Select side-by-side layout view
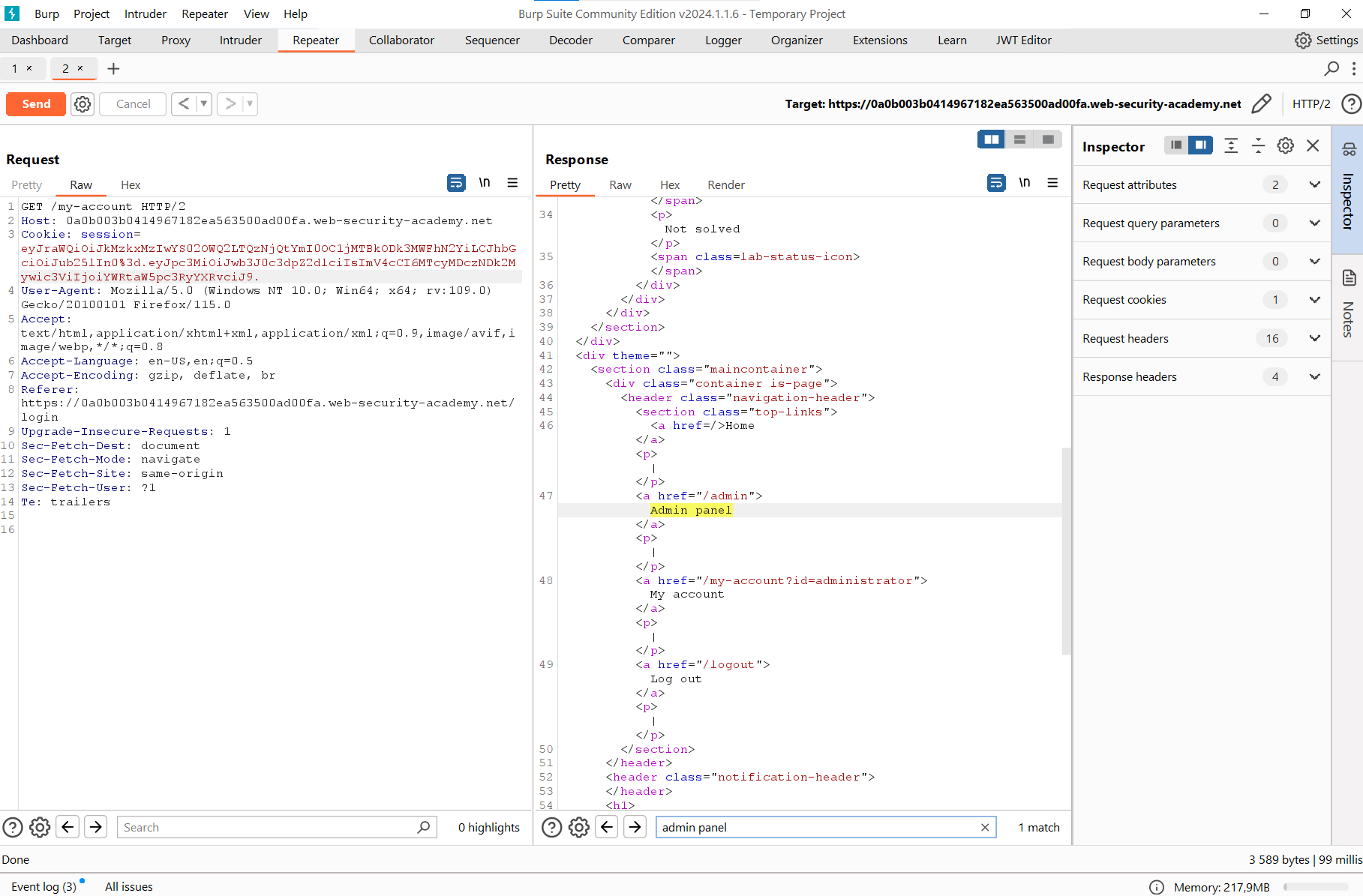The image size is (1363, 896). click(991, 139)
